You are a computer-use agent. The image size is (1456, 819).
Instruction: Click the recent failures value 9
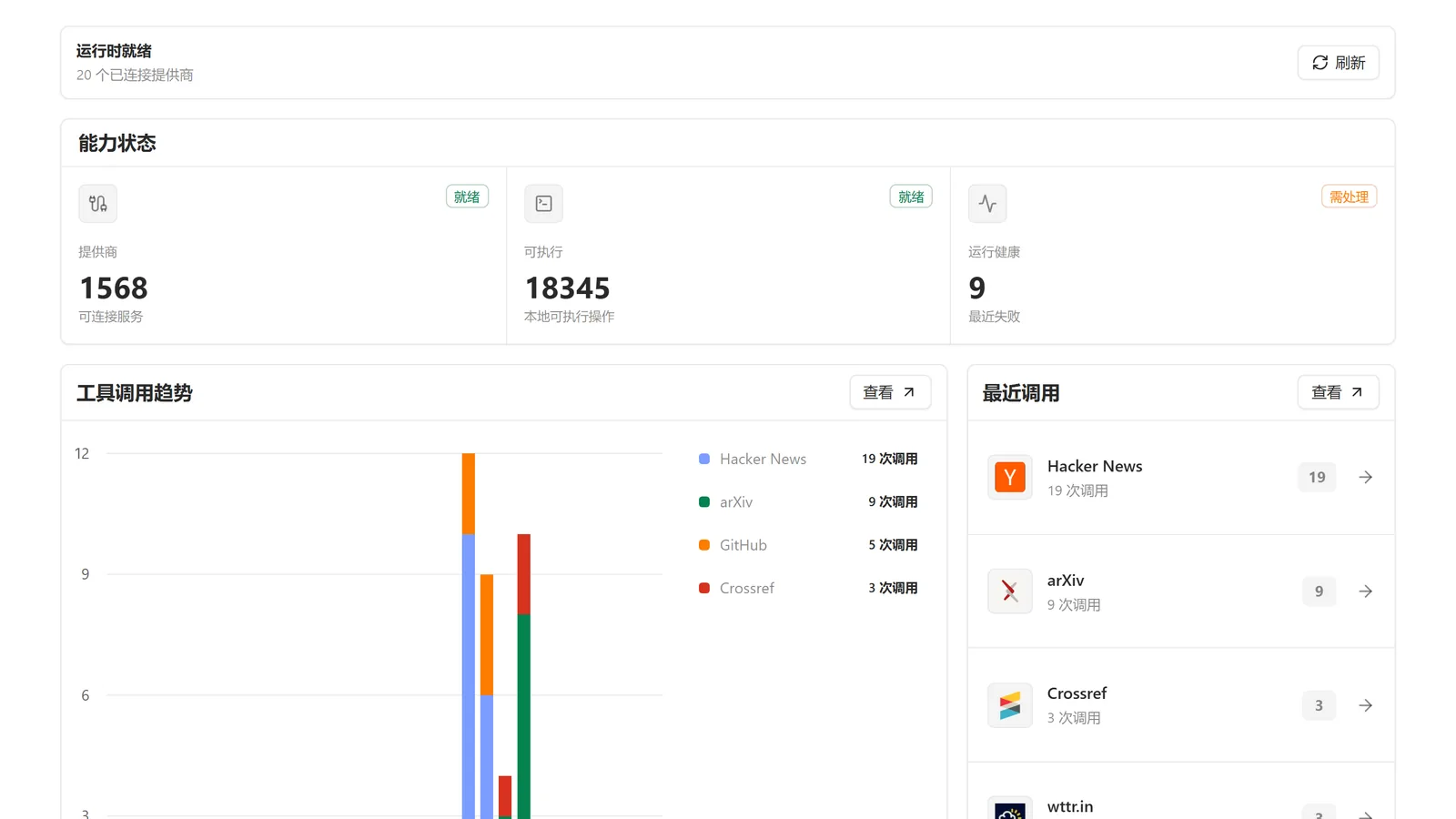coord(977,288)
